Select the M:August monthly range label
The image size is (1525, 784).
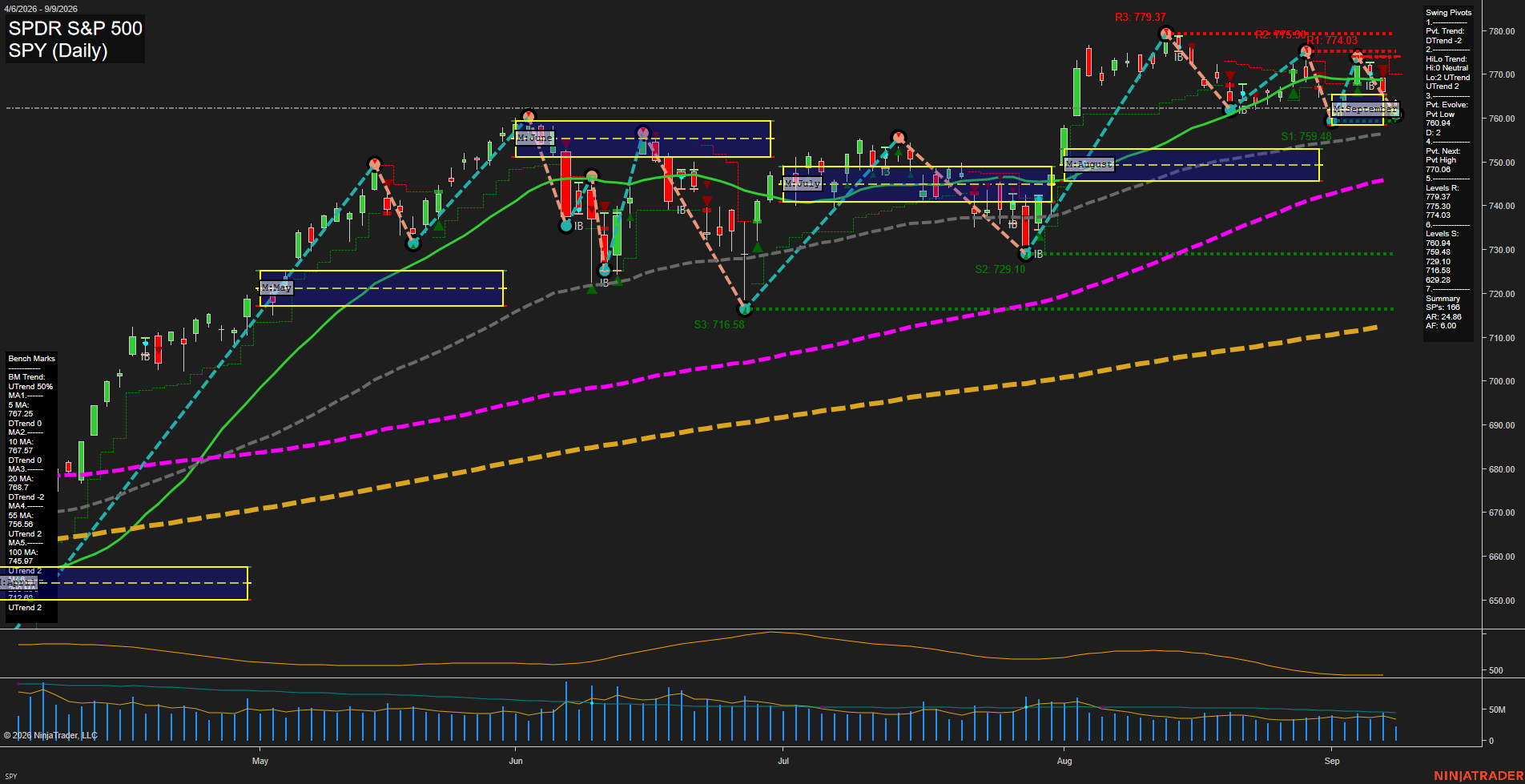pyautogui.click(x=1089, y=164)
